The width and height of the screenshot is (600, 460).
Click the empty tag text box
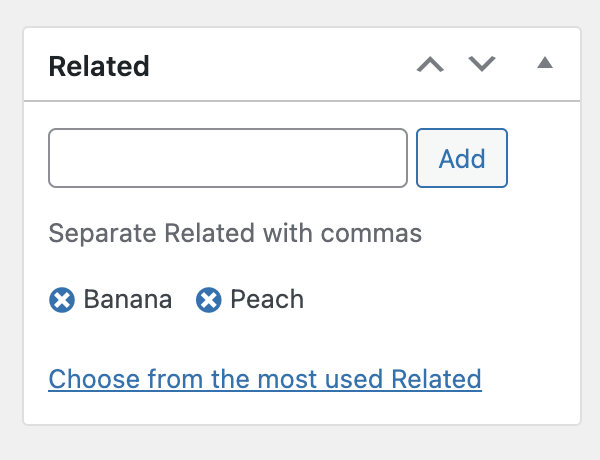click(228, 158)
